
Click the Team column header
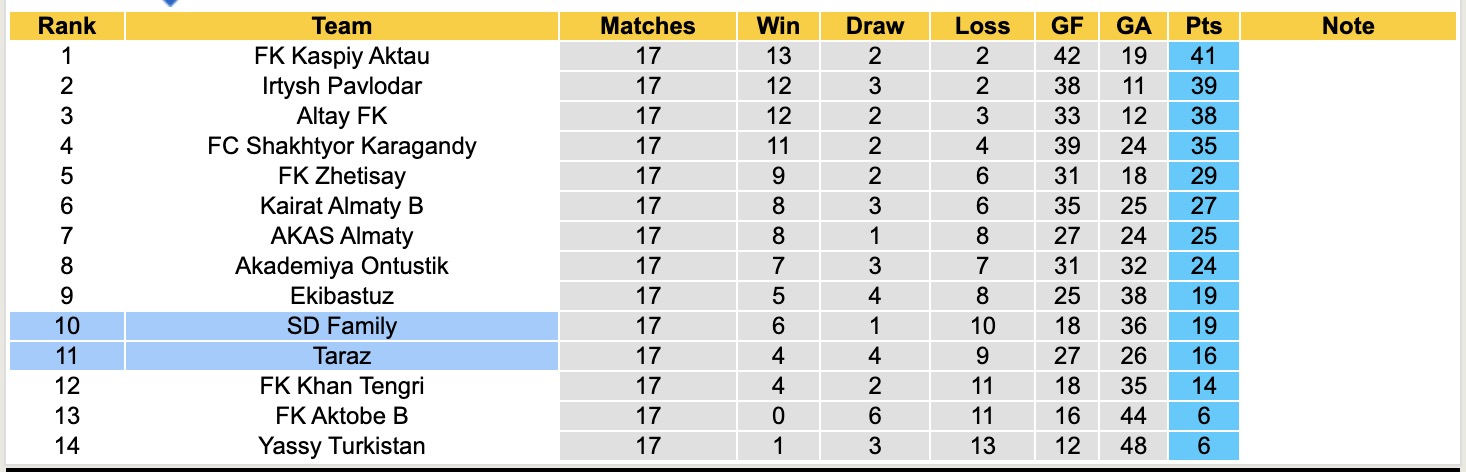341,26
